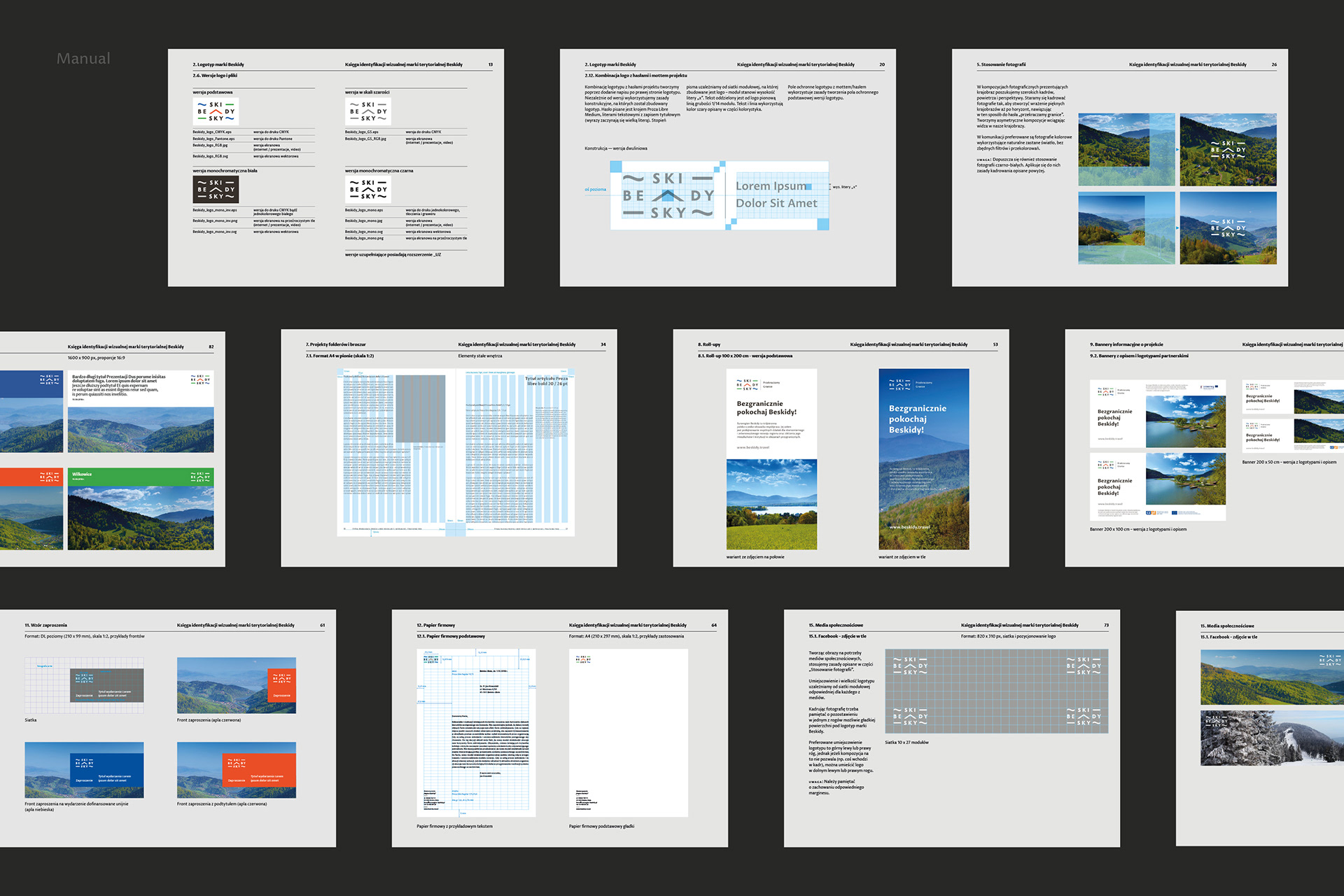Select the blue roll-up with full background photo
1344x896 pixels.
click(924, 459)
